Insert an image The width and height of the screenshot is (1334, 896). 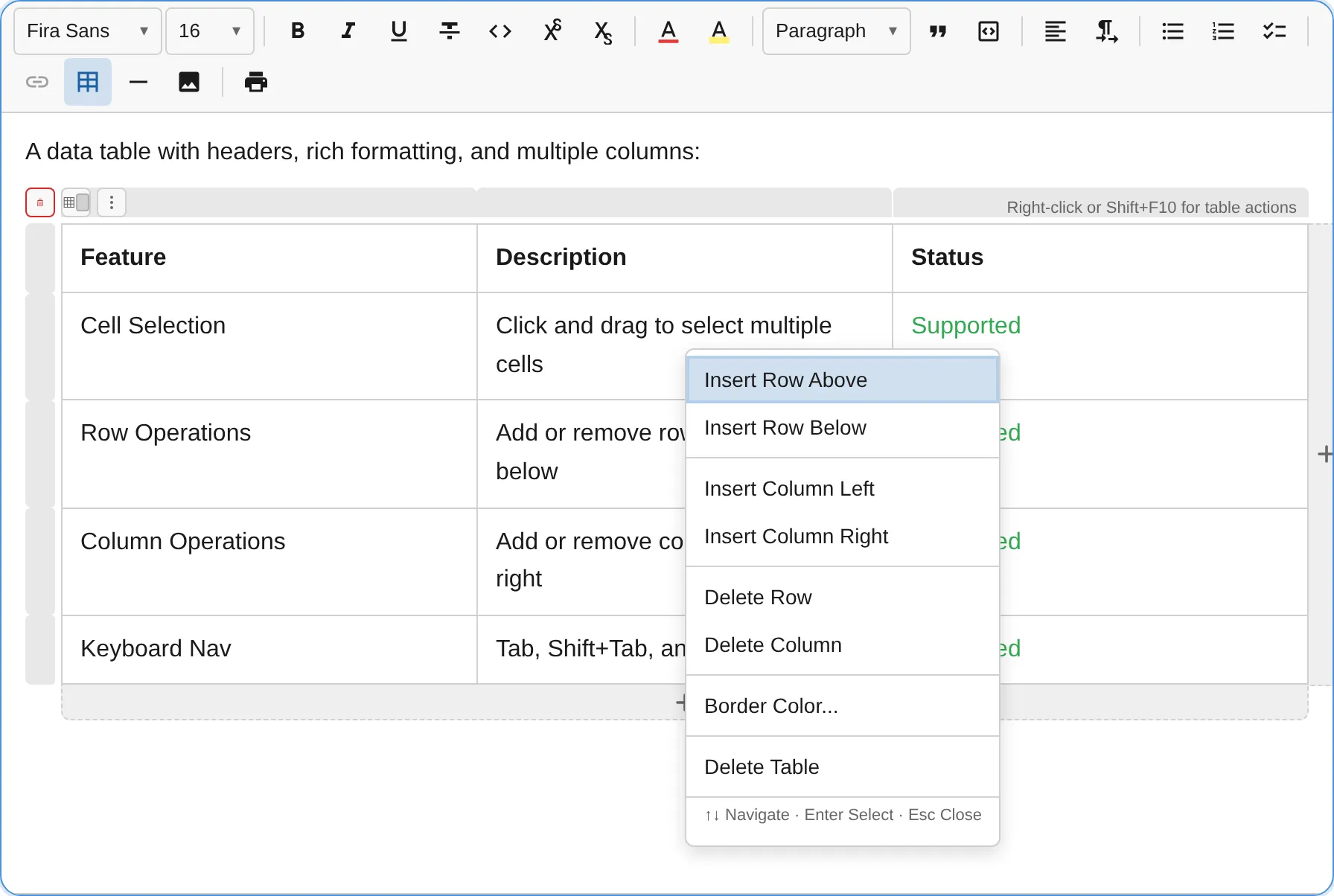189,82
